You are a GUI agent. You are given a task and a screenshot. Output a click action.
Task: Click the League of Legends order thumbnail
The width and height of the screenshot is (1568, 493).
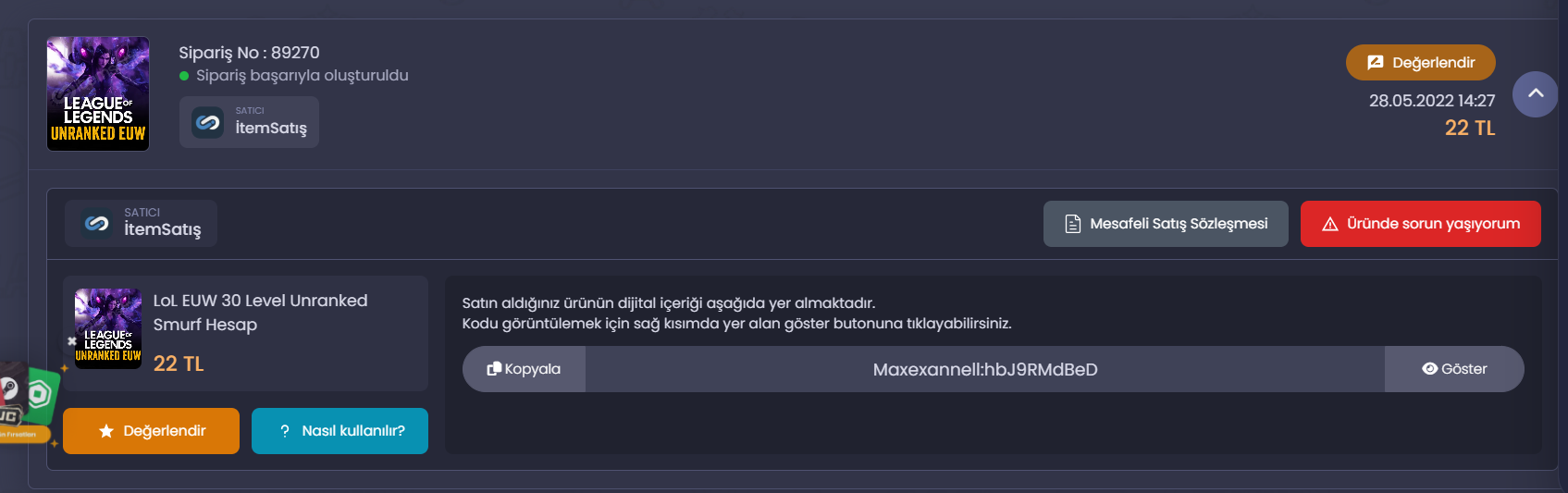pyautogui.click(x=98, y=93)
